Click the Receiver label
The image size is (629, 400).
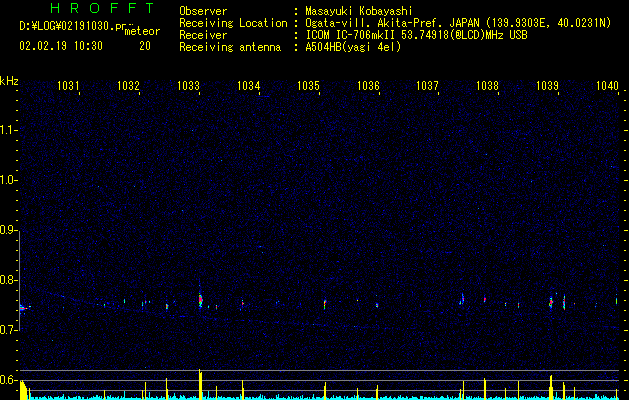(203, 35)
